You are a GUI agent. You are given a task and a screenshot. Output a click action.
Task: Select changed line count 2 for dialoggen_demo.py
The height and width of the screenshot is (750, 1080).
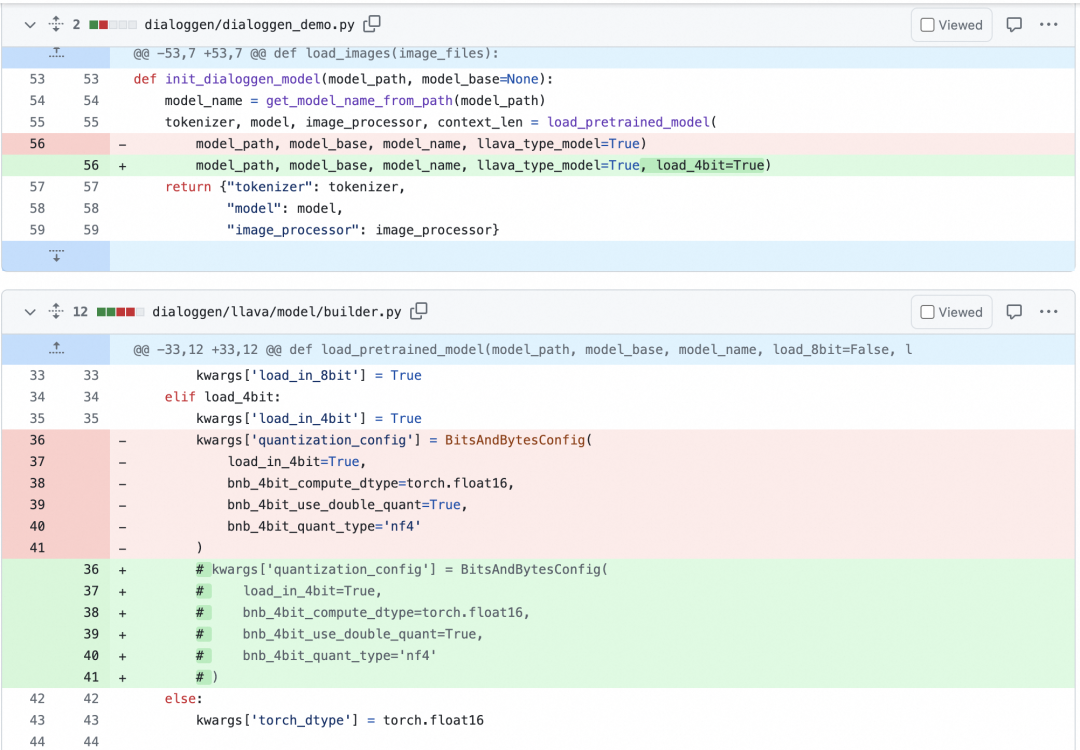coord(76,25)
